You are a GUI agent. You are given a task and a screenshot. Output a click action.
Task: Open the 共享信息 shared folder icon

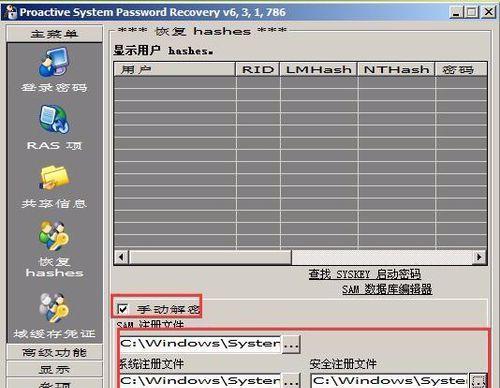(x=54, y=177)
